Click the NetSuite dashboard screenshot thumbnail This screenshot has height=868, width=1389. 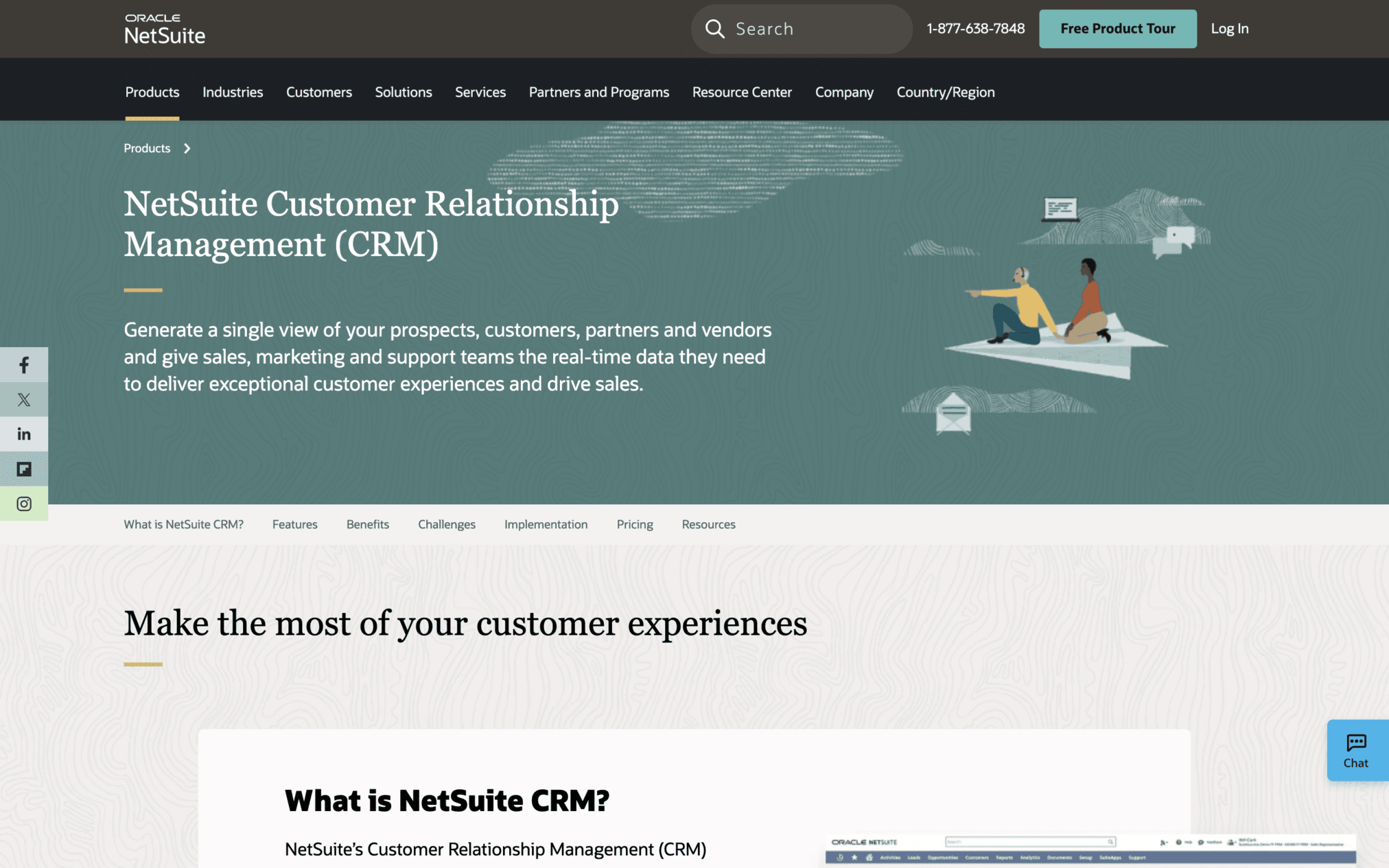pos(1090,849)
